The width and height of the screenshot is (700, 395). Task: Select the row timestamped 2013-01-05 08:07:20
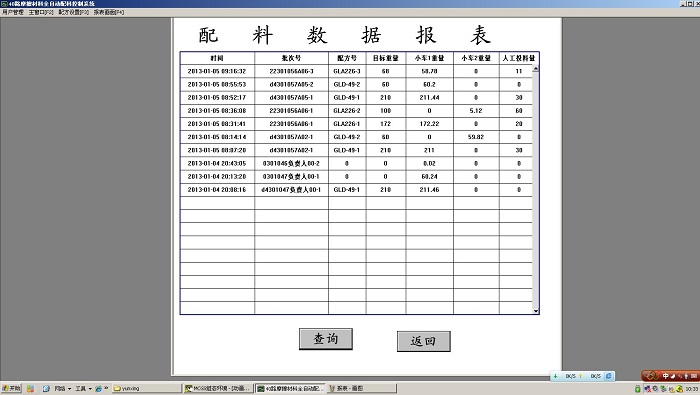point(356,150)
